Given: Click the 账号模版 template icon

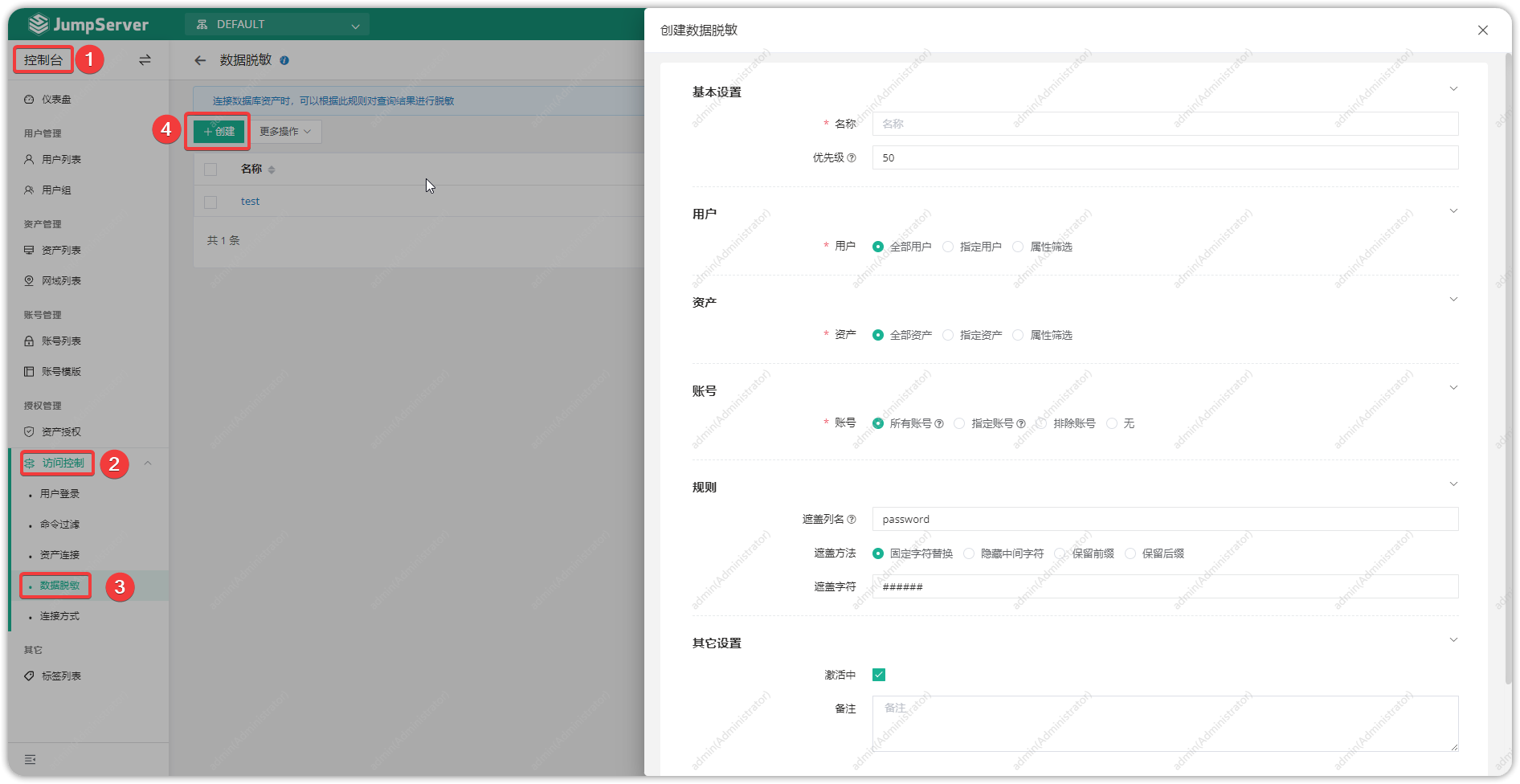Looking at the screenshot, I should (x=29, y=372).
